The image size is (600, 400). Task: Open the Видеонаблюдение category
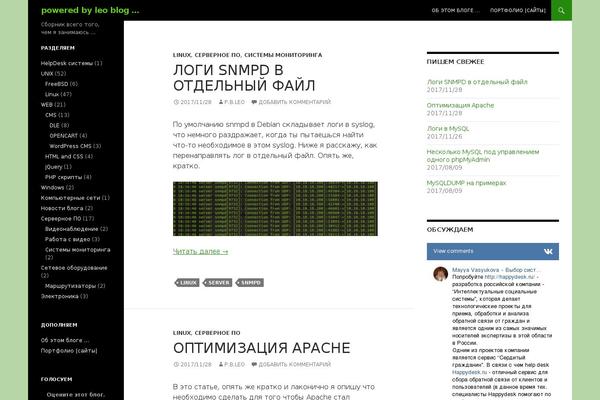tap(72, 229)
